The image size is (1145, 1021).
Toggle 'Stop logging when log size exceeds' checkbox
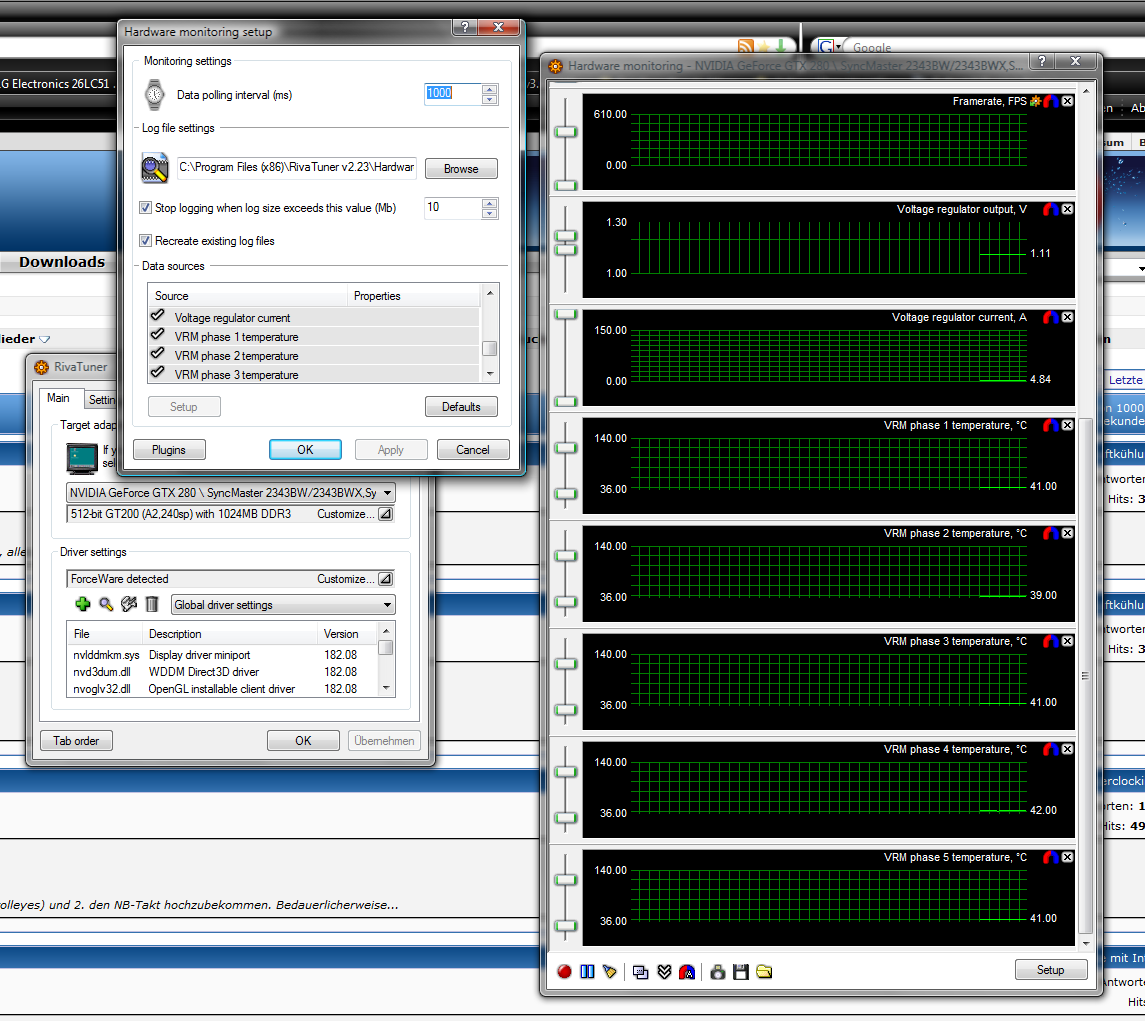pos(145,208)
